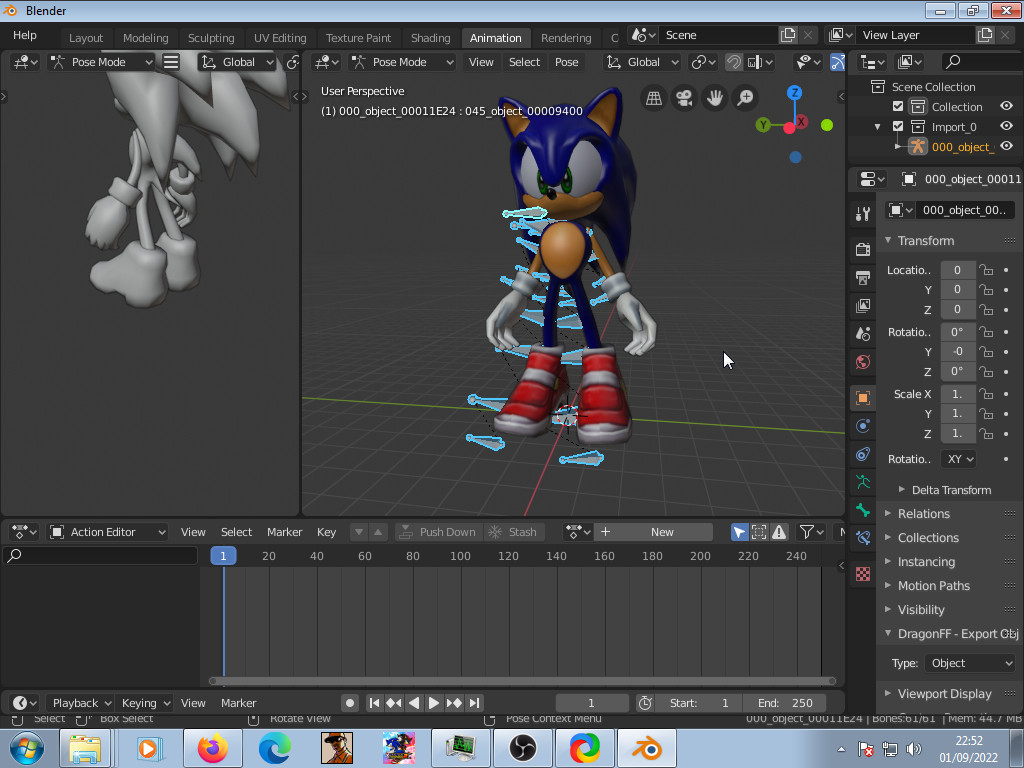Image resolution: width=1024 pixels, height=768 pixels.
Task: Open the Pose menu in the viewport header
Action: click(x=567, y=62)
